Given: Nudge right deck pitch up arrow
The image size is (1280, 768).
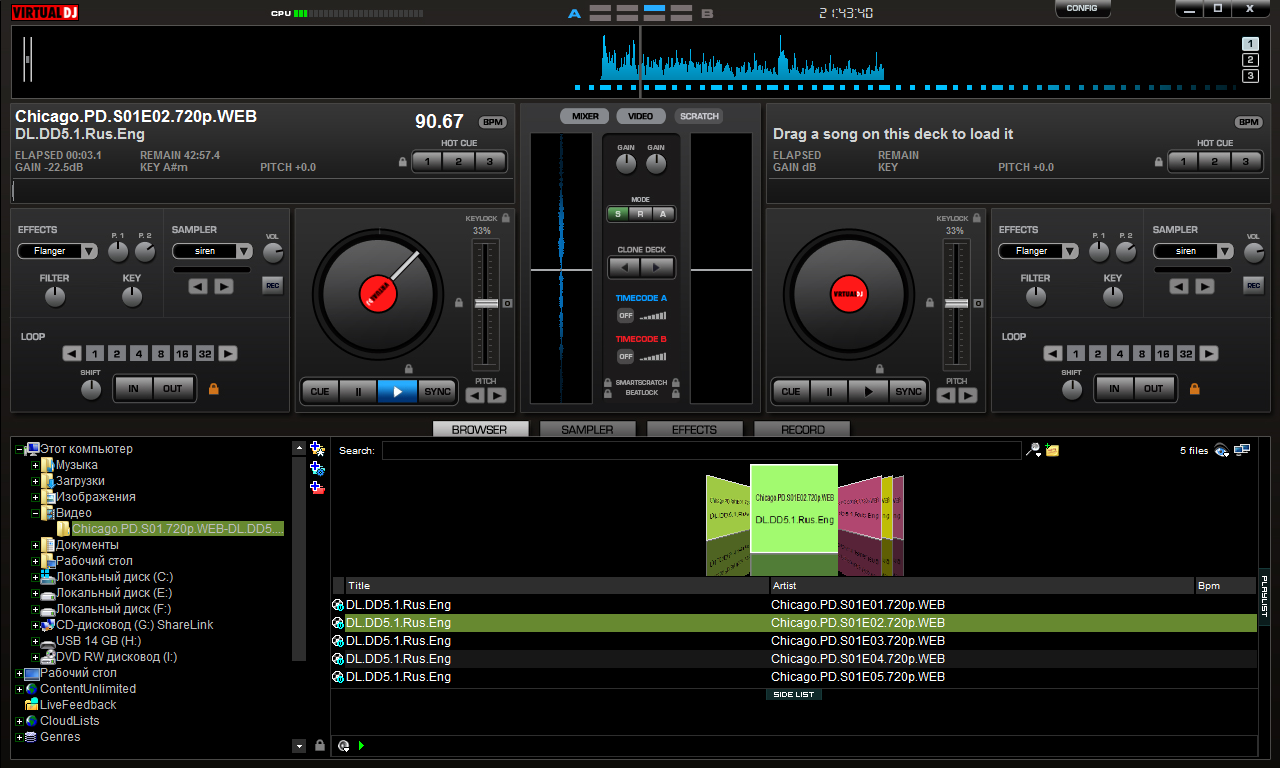Looking at the screenshot, I should [x=967, y=395].
